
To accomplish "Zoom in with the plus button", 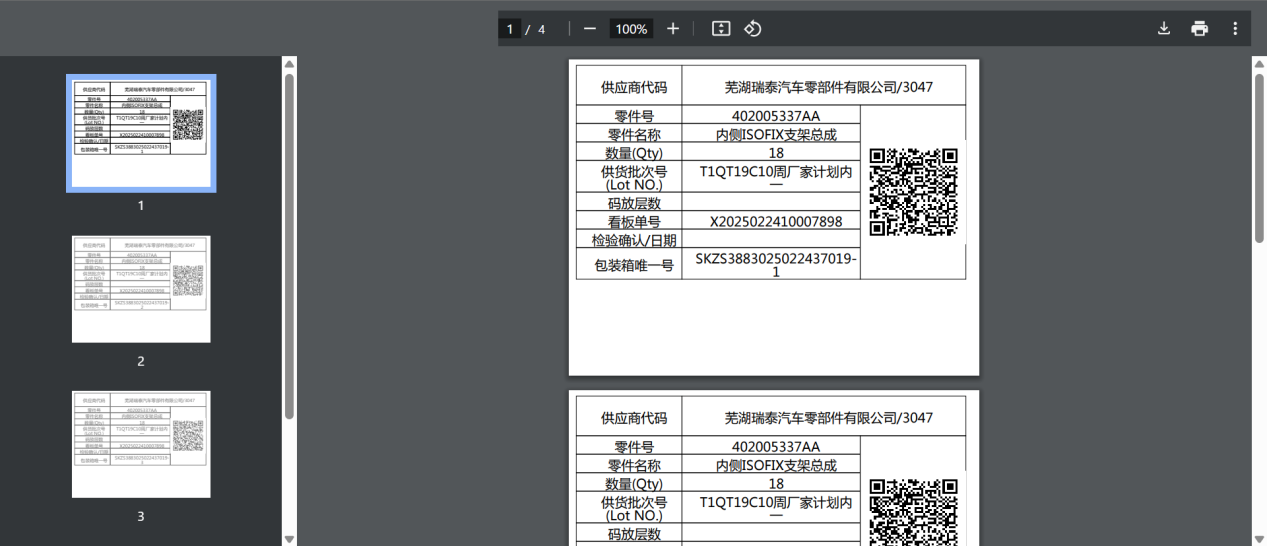I will coord(673,29).
